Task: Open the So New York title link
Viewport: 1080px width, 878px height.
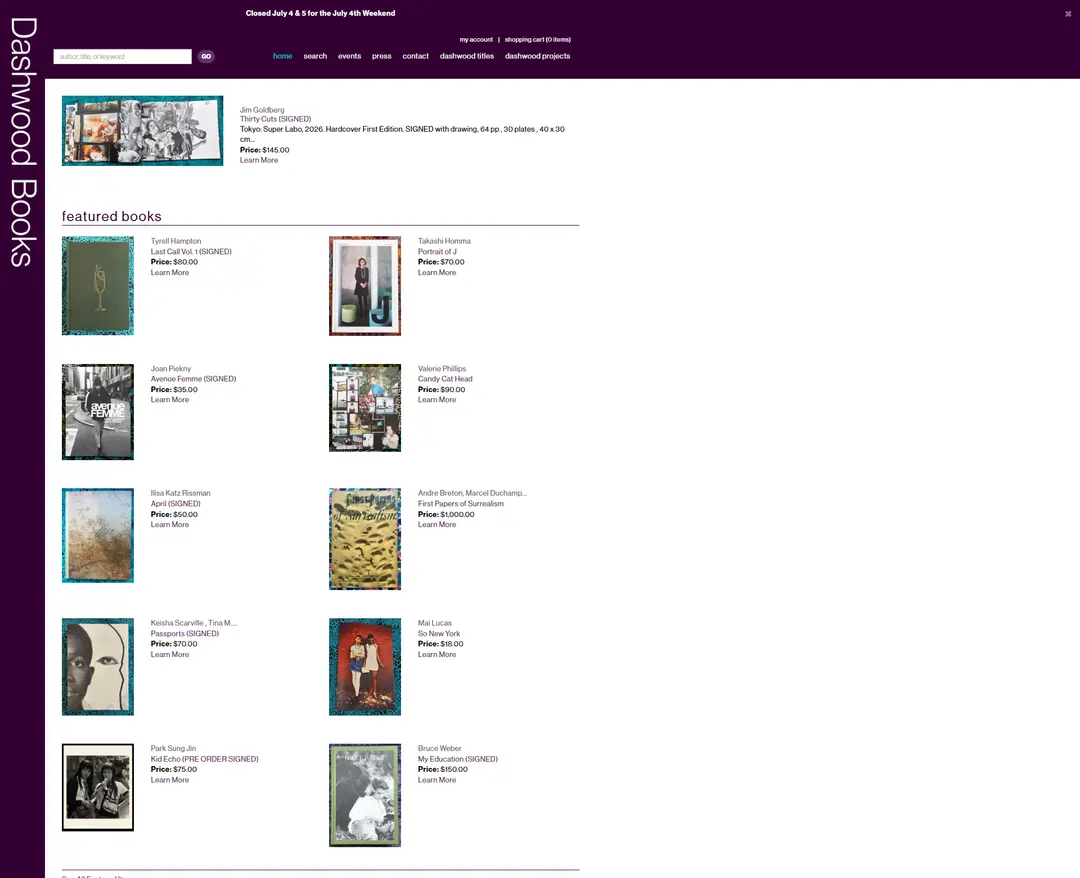Action: point(439,634)
